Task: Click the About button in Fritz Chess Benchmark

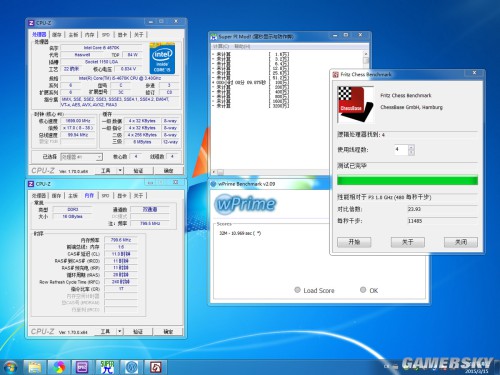Action: 407,242
